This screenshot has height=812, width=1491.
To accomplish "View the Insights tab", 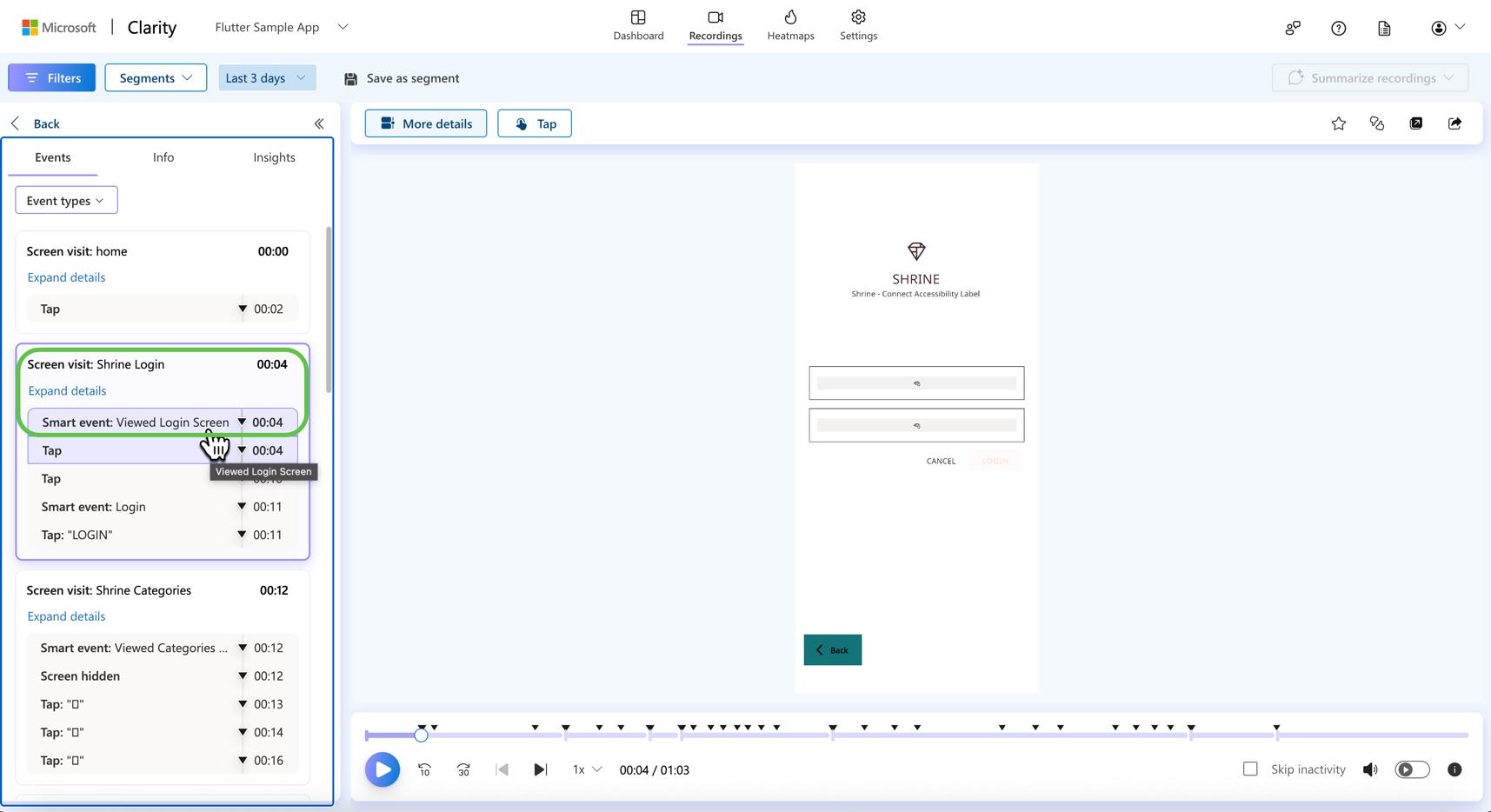I will [x=274, y=157].
